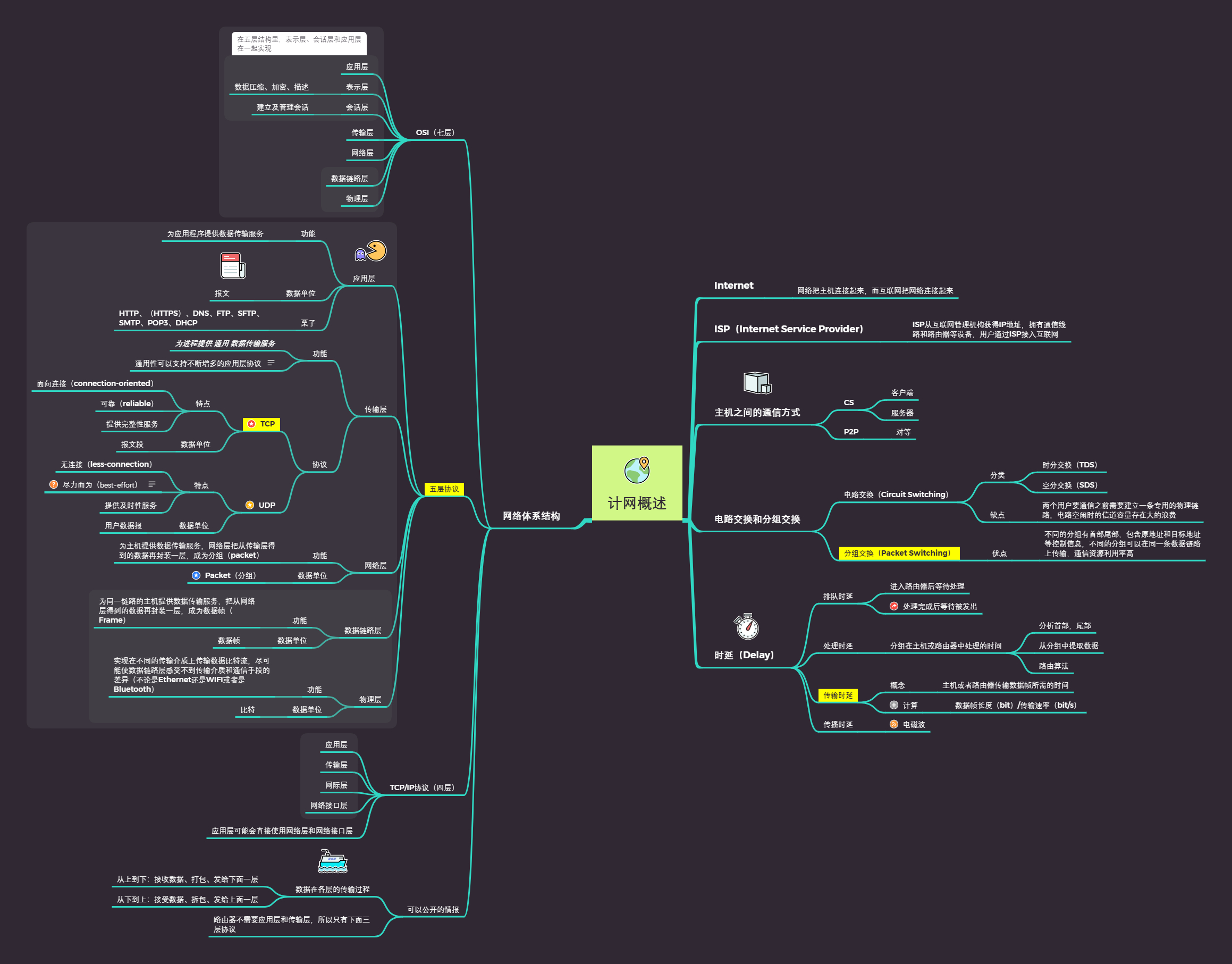Click the ship icon above 数据在各层的传输过程

pos(332,861)
